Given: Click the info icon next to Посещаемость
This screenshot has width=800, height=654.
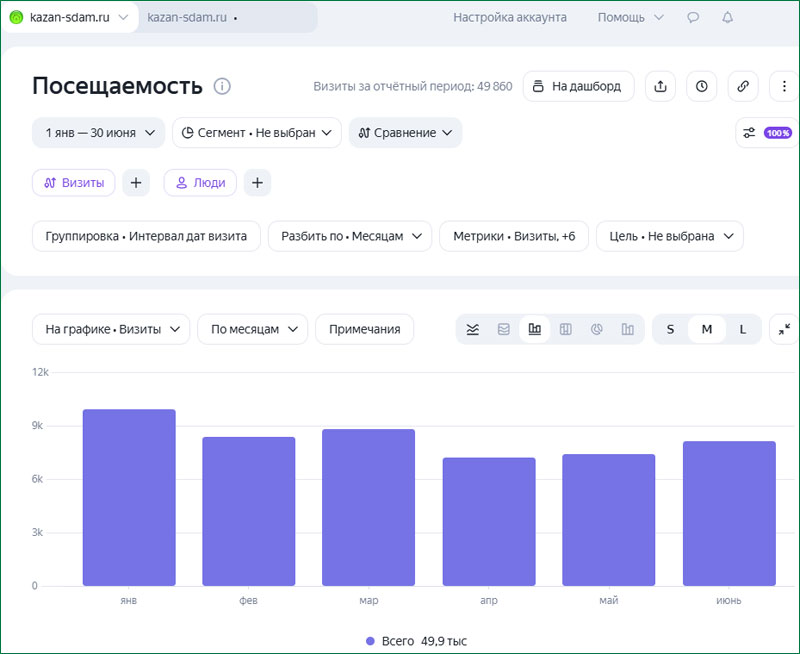Looking at the screenshot, I should click(x=222, y=86).
